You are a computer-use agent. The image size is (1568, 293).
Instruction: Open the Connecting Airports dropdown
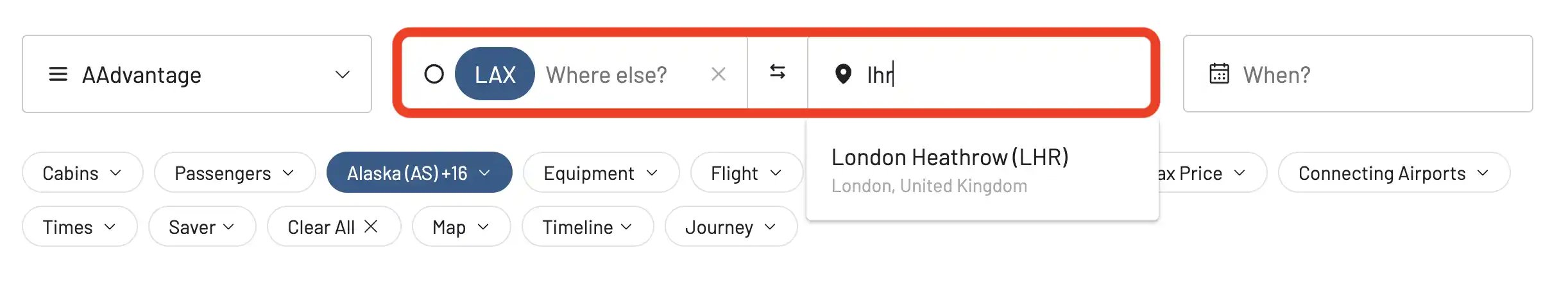coord(1393,172)
